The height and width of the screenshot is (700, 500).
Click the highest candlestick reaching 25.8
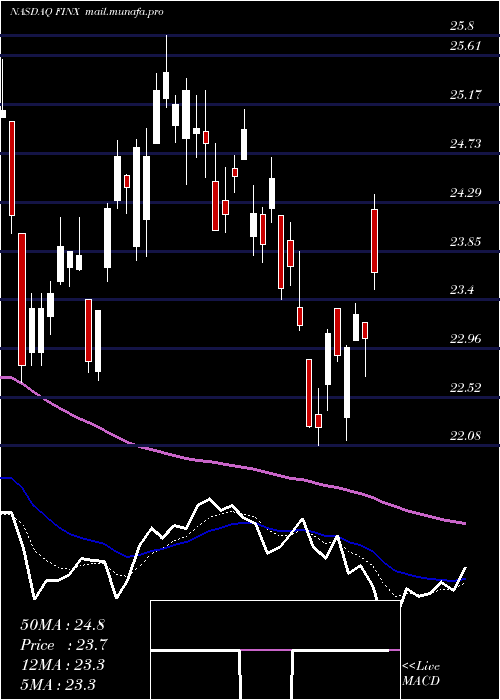tap(167, 71)
